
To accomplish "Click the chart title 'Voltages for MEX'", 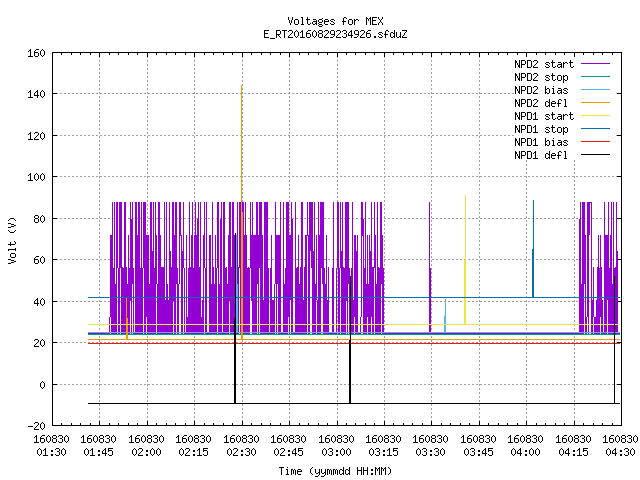I will [335, 21].
